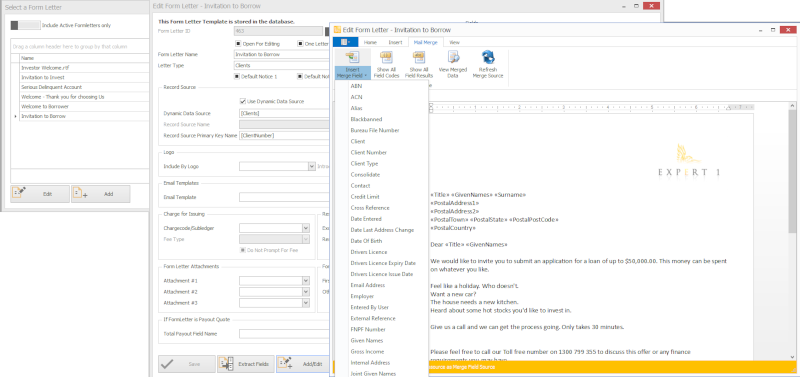This screenshot has height=377, width=800.
Task: Select ABN merge field
Action: (382, 86)
